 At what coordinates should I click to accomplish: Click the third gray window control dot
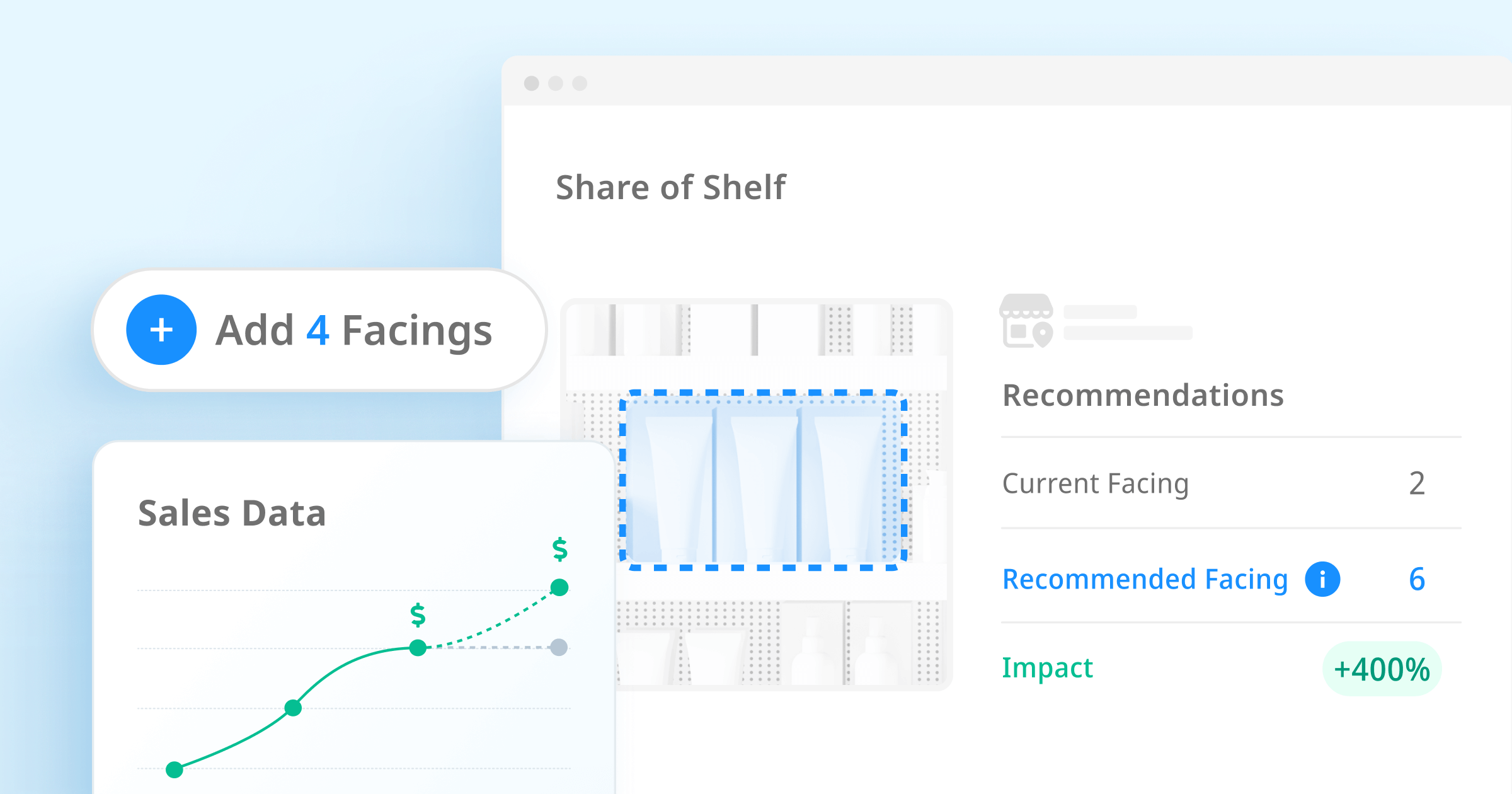580,83
